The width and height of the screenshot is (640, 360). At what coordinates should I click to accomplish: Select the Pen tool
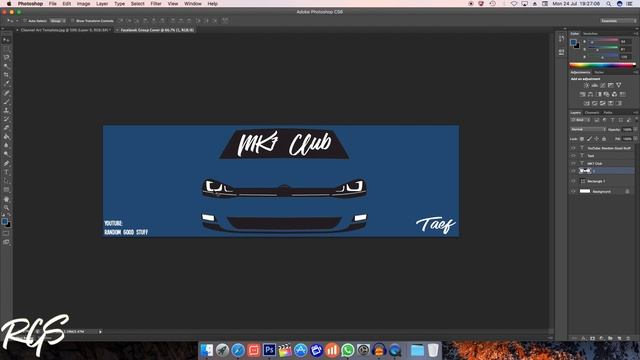6,164
